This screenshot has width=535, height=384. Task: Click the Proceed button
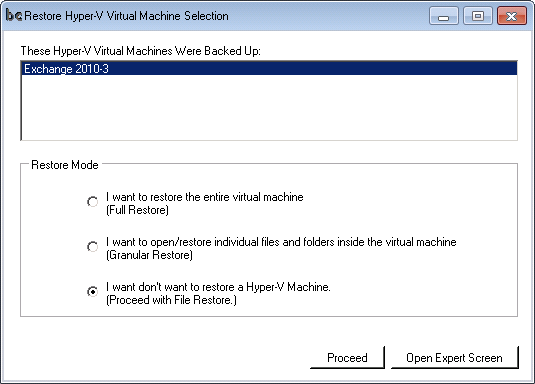[347, 357]
